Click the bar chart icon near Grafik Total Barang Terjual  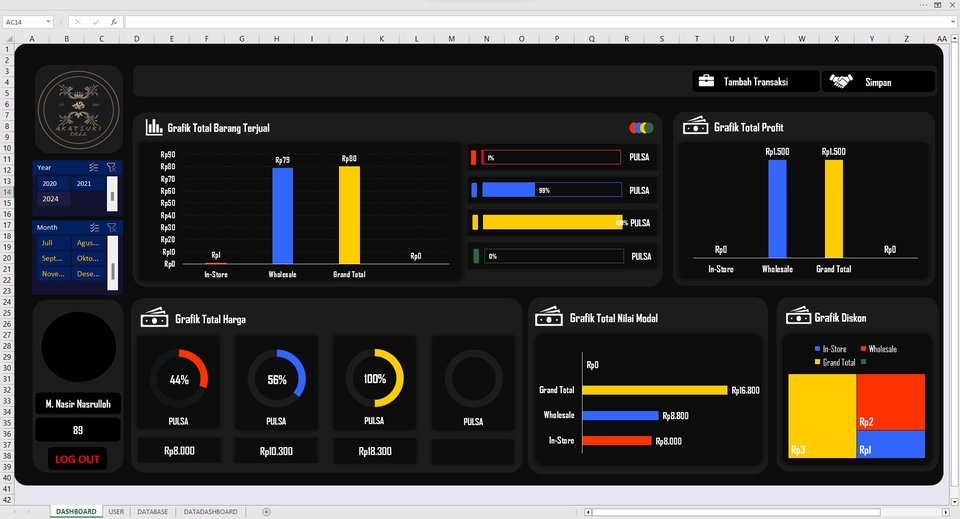(154, 127)
